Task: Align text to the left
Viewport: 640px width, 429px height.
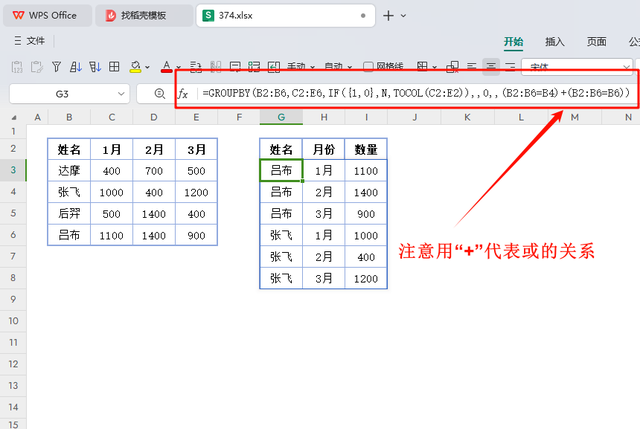Action: click(472, 67)
